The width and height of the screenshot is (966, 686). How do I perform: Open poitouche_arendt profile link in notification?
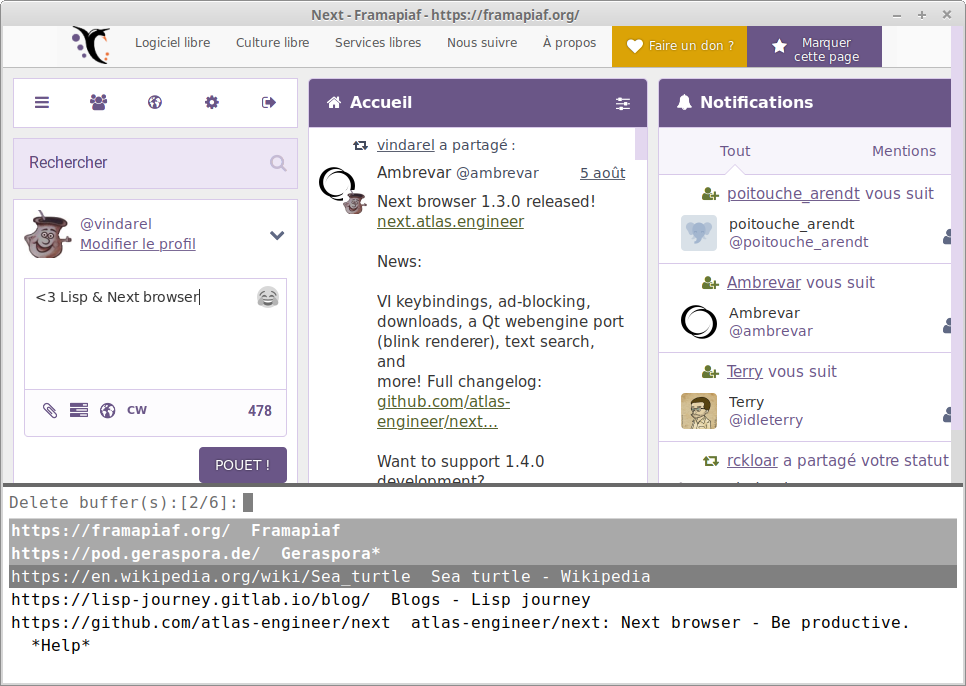click(x=794, y=193)
